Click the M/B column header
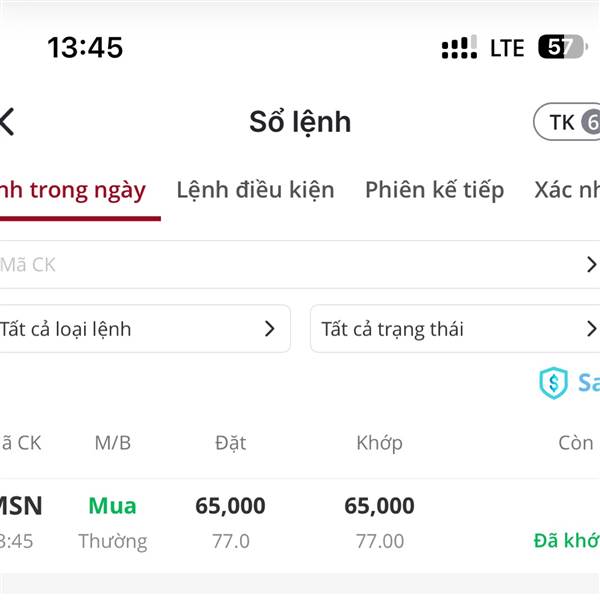The height and width of the screenshot is (600, 600). pos(113,443)
